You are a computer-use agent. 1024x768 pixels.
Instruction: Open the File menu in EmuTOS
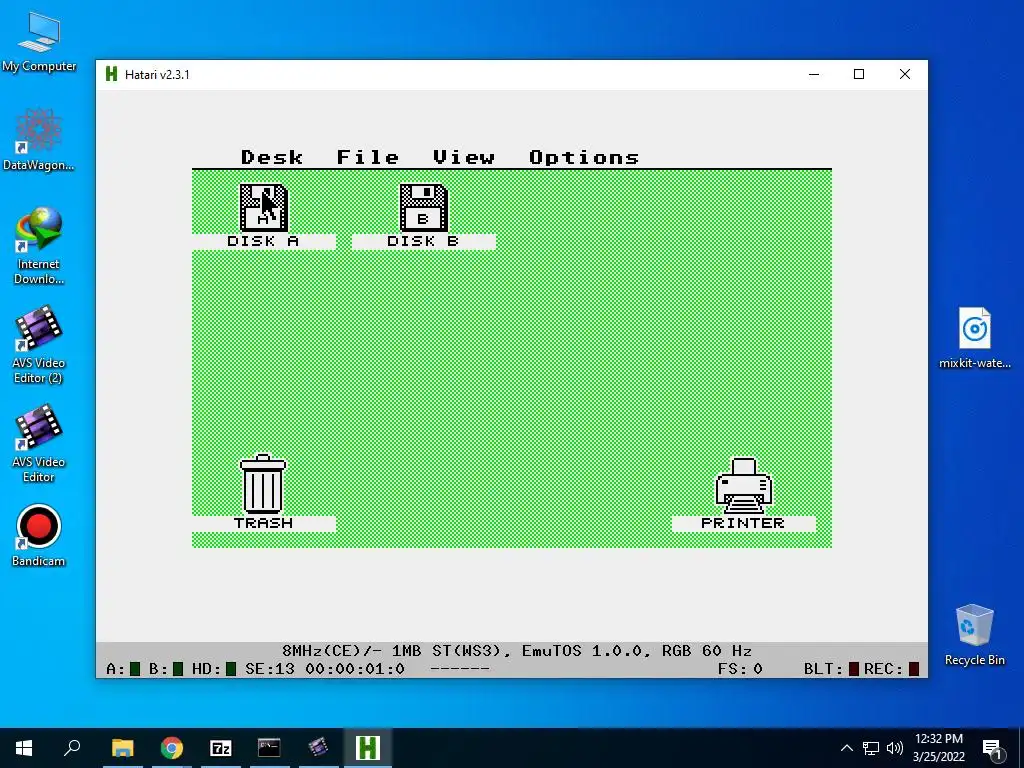368,157
